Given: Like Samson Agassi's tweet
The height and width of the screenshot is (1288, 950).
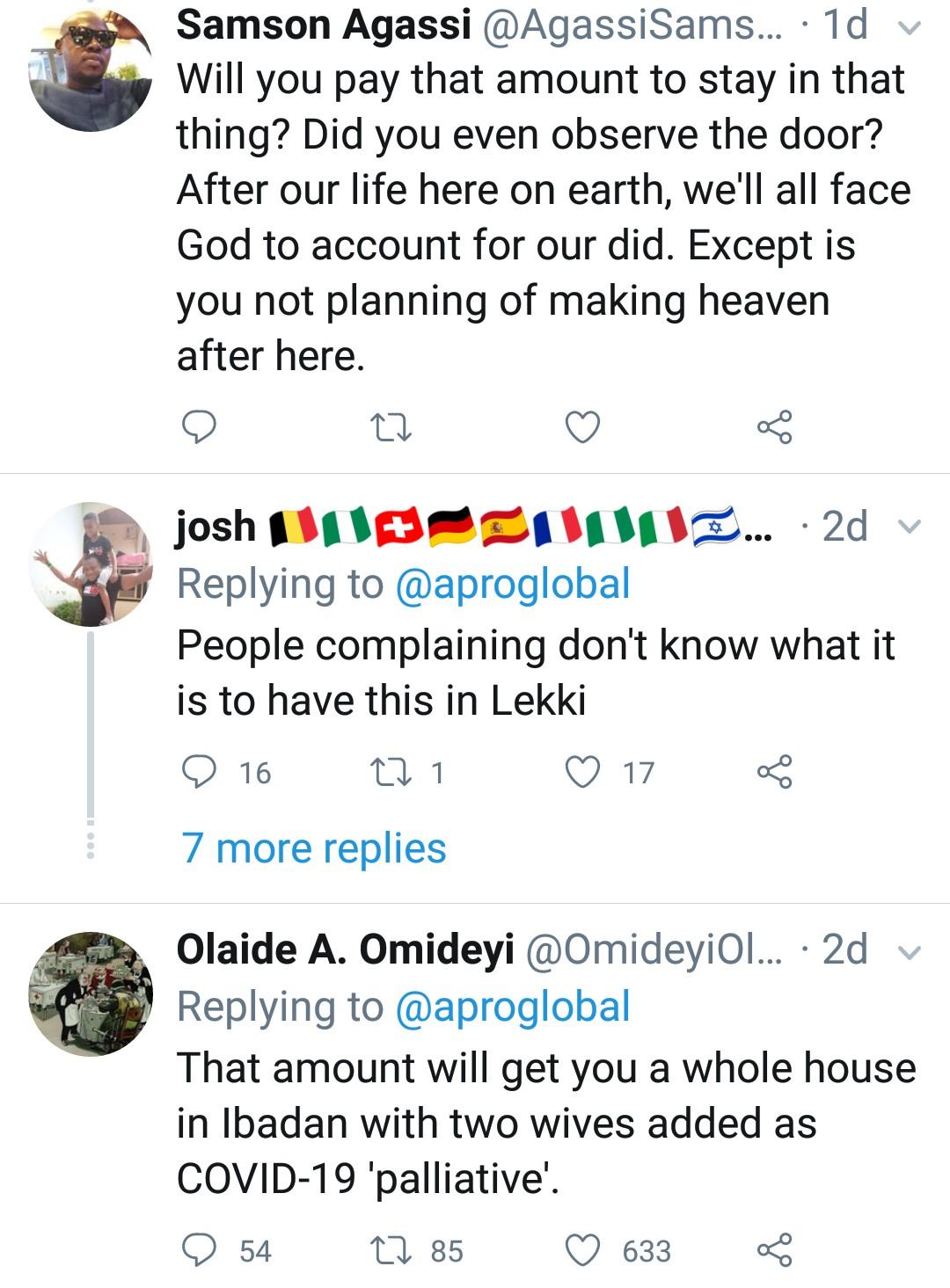Looking at the screenshot, I should pyautogui.click(x=581, y=427).
